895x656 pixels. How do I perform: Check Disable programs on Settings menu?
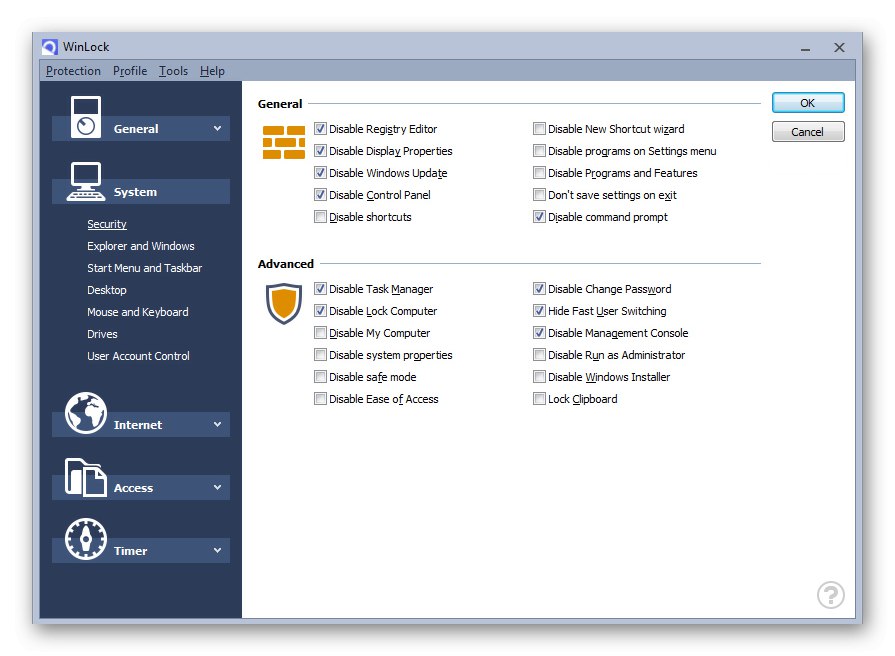[x=539, y=151]
